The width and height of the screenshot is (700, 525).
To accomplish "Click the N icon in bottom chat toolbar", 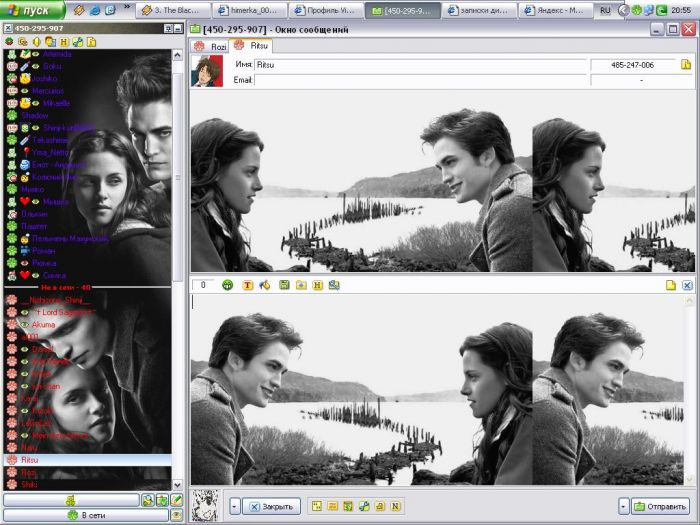I will (396, 506).
